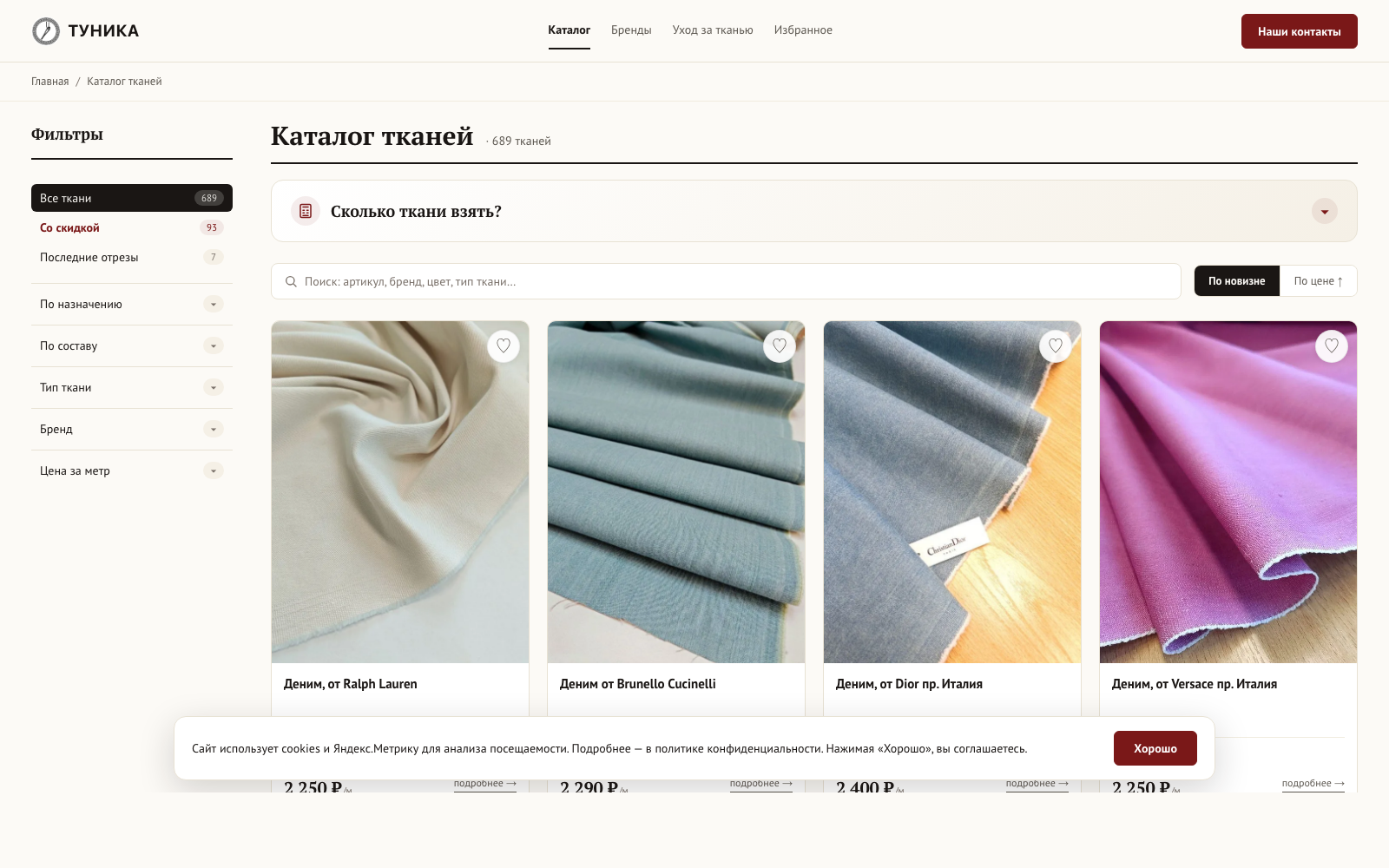The height and width of the screenshot is (868, 1389).
Task: Sort fabrics 'По новизне'
Action: (1237, 281)
